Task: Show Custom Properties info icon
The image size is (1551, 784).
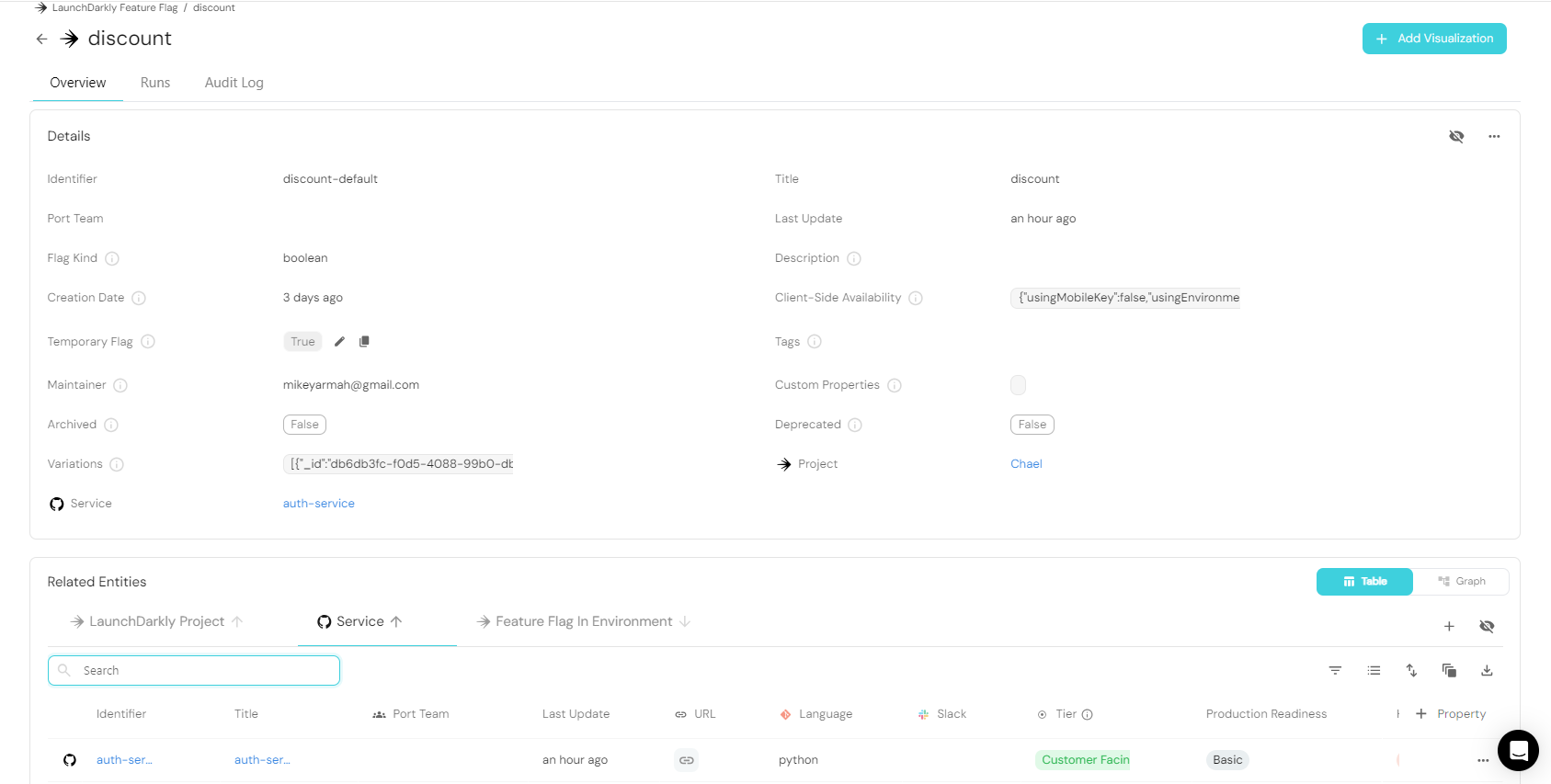Action: point(895,385)
